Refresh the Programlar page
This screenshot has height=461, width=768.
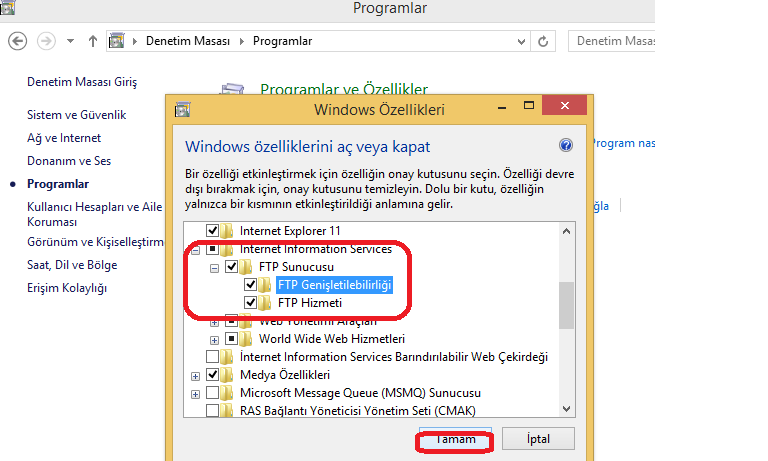(543, 42)
